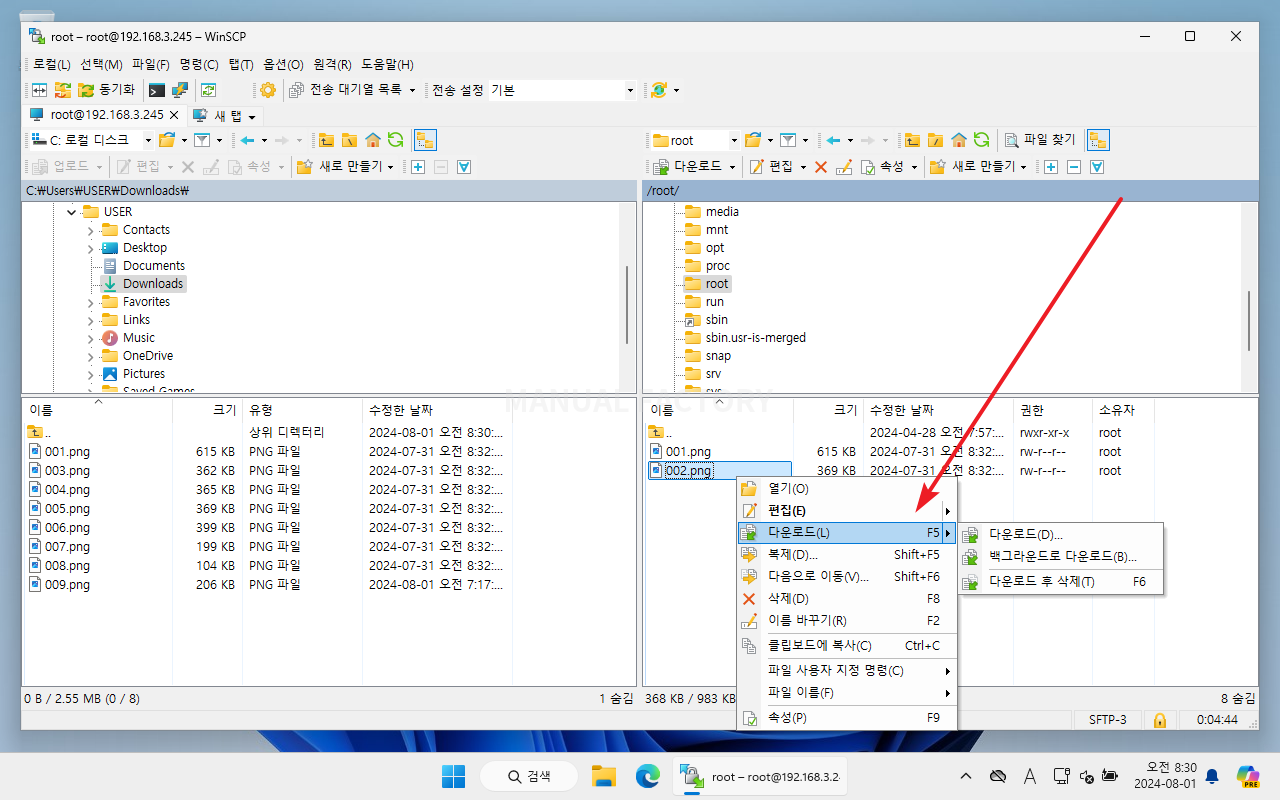
Task: Click remote panel unselect files minus icon
Action: coord(1074,167)
